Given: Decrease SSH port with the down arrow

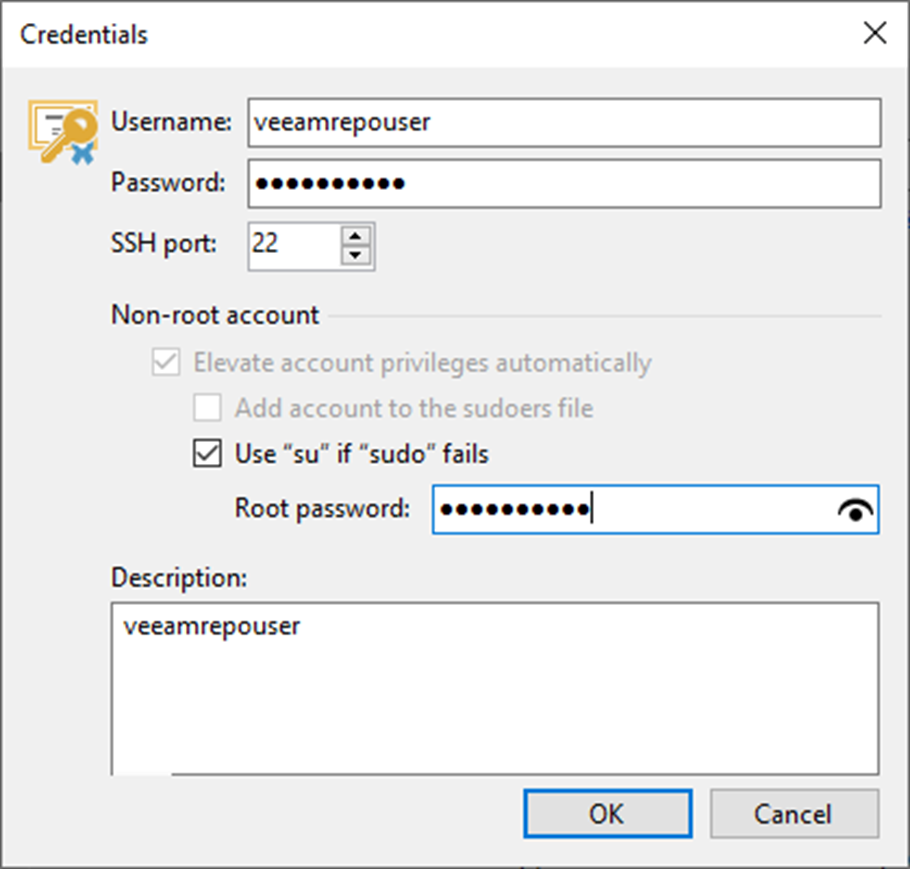Looking at the screenshot, I should 356,255.
